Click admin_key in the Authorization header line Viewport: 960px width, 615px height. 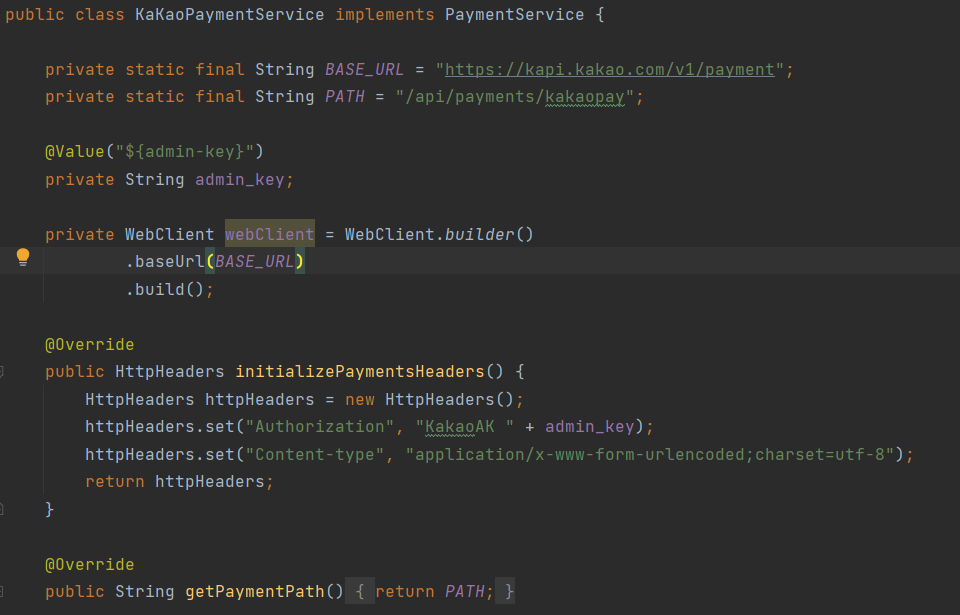tap(590, 426)
